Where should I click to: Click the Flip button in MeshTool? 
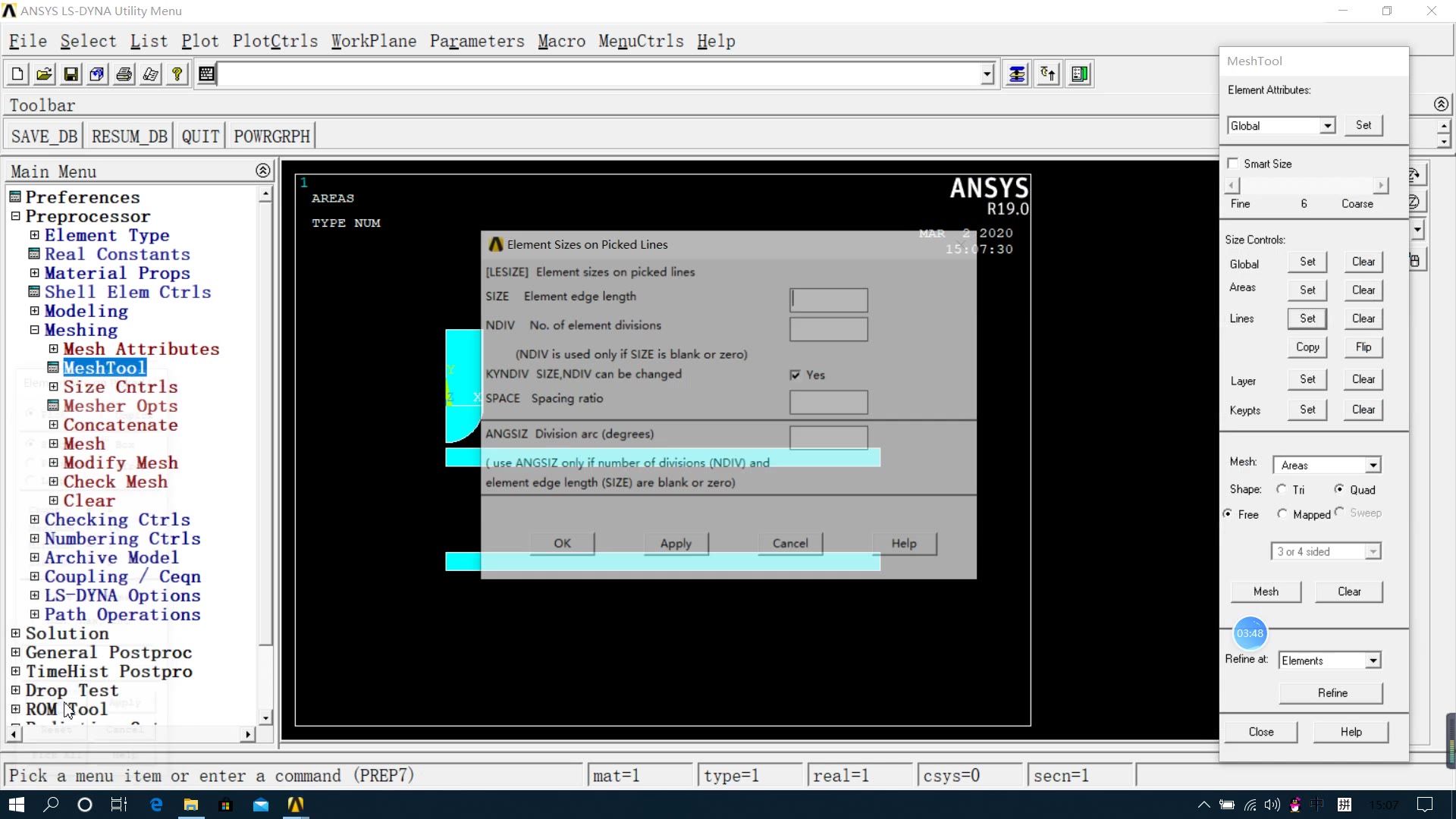click(x=1363, y=347)
